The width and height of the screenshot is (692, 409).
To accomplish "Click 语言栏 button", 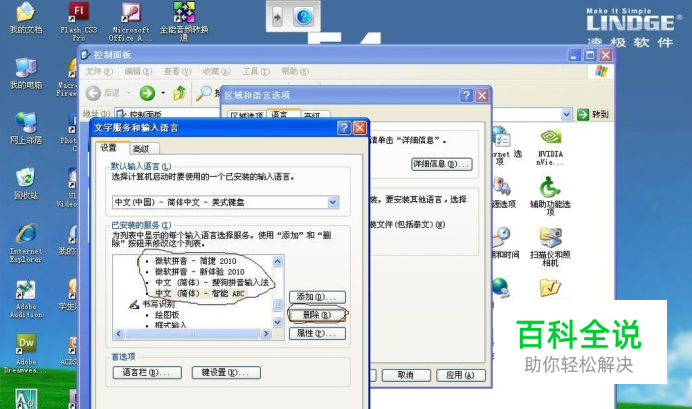I will 147,372.
